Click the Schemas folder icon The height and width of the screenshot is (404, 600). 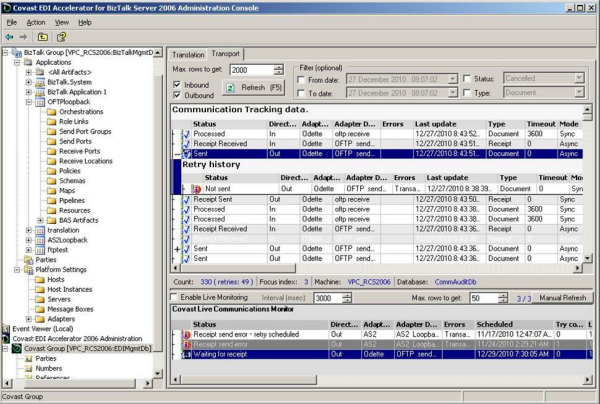click(x=51, y=181)
